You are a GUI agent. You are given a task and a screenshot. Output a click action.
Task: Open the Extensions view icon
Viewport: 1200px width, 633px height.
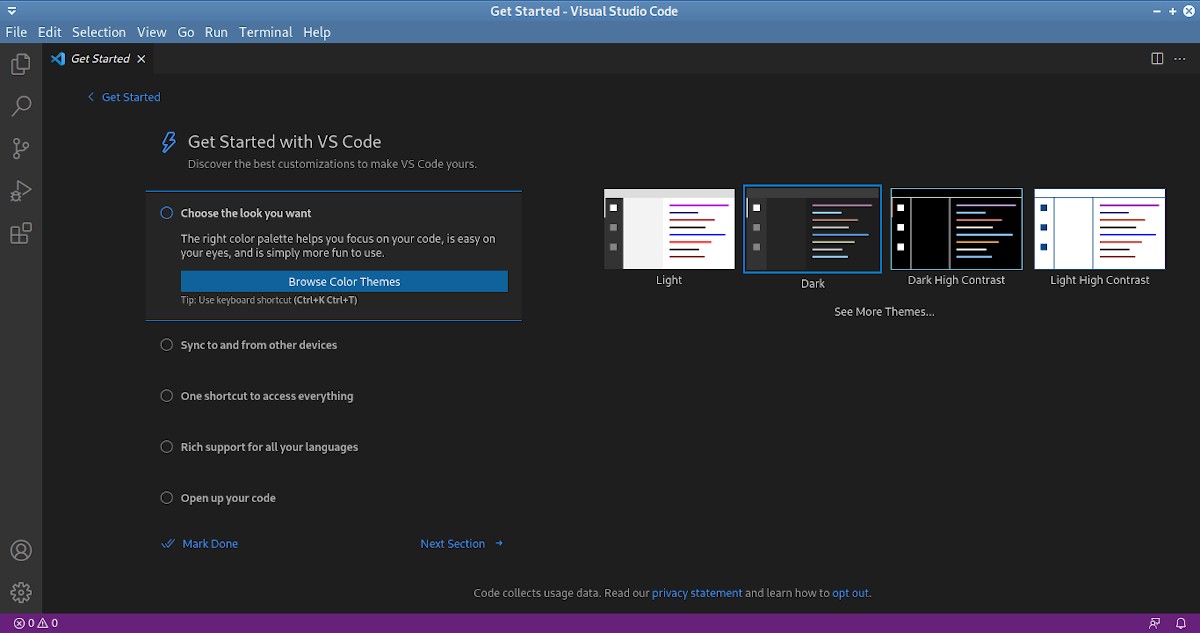tap(20, 234)
